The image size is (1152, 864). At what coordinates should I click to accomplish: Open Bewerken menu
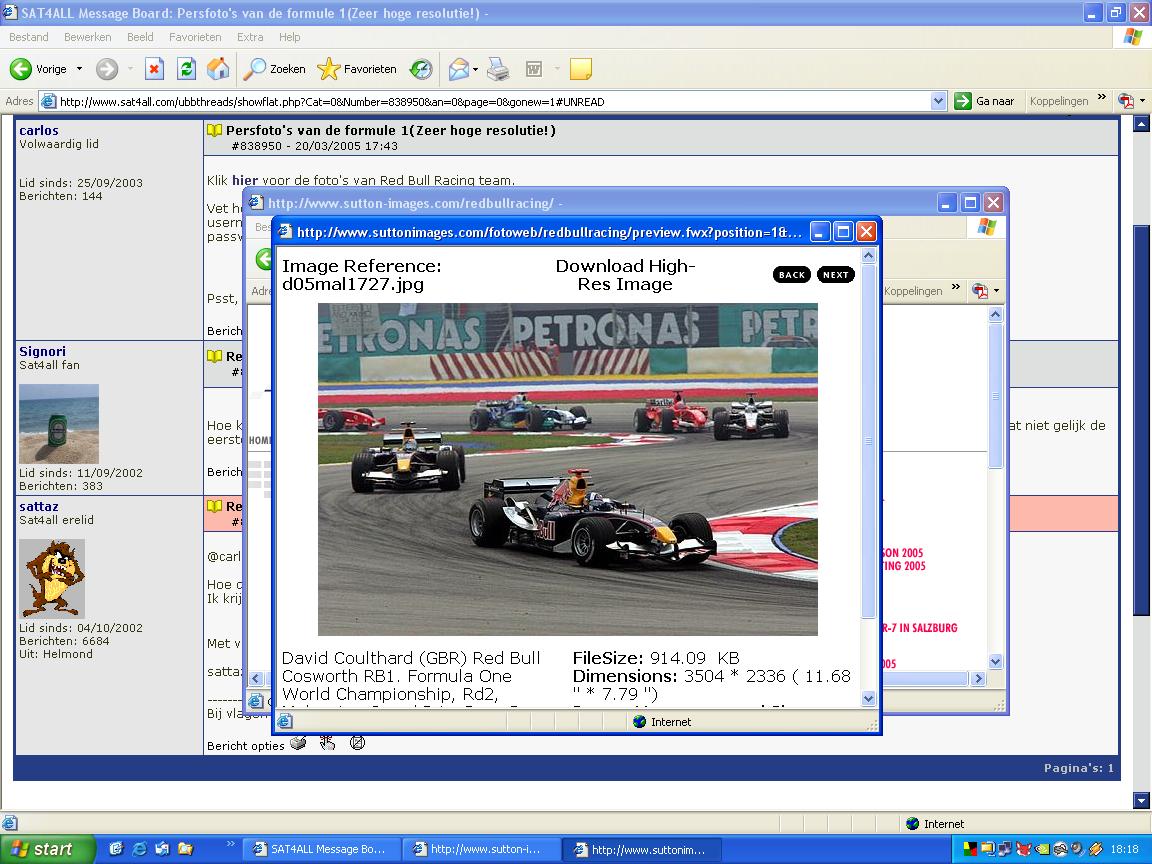(x=87, y=37)
